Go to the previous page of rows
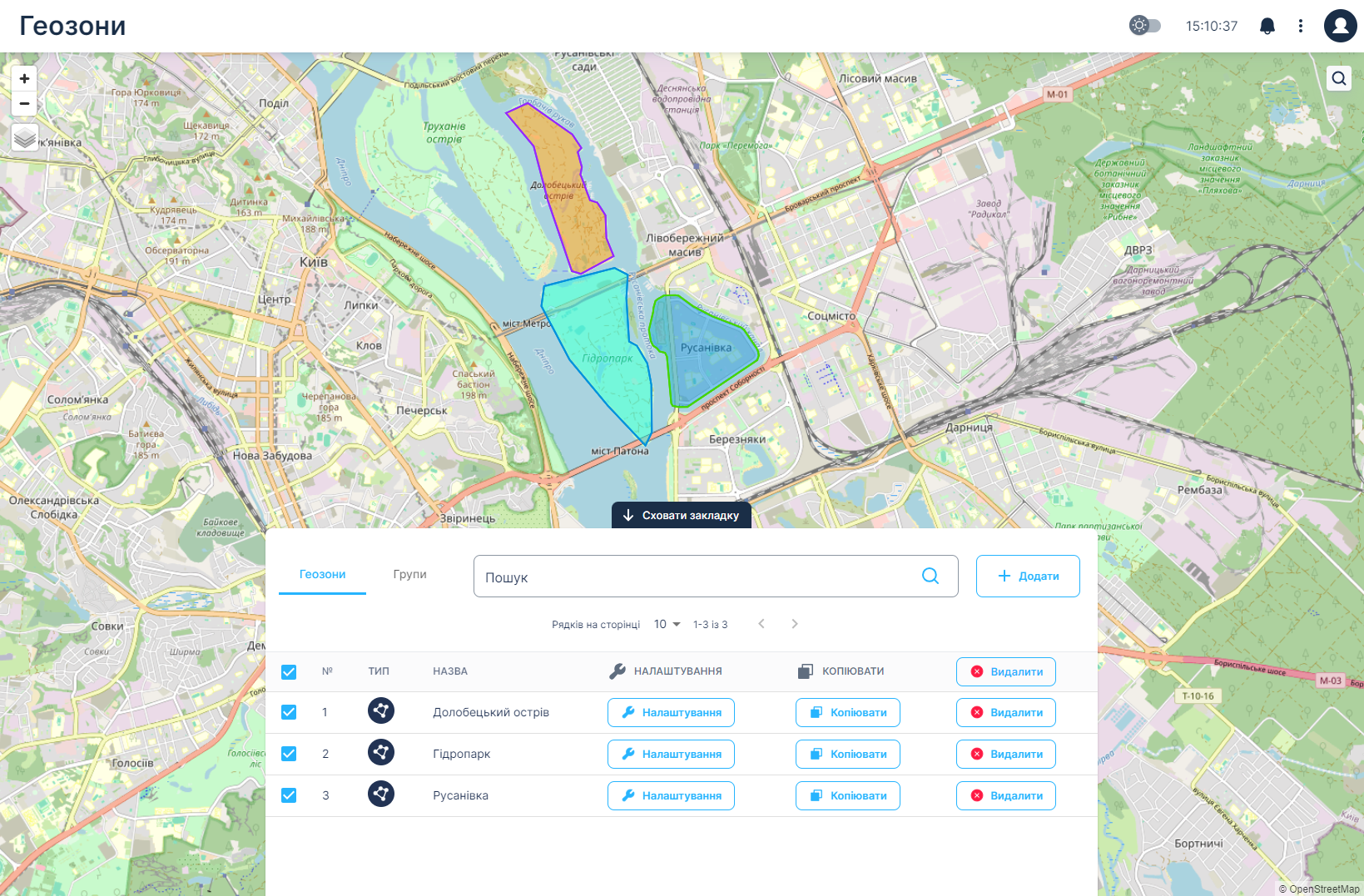Screen dimensions: 1364x896 click(761, 624)
